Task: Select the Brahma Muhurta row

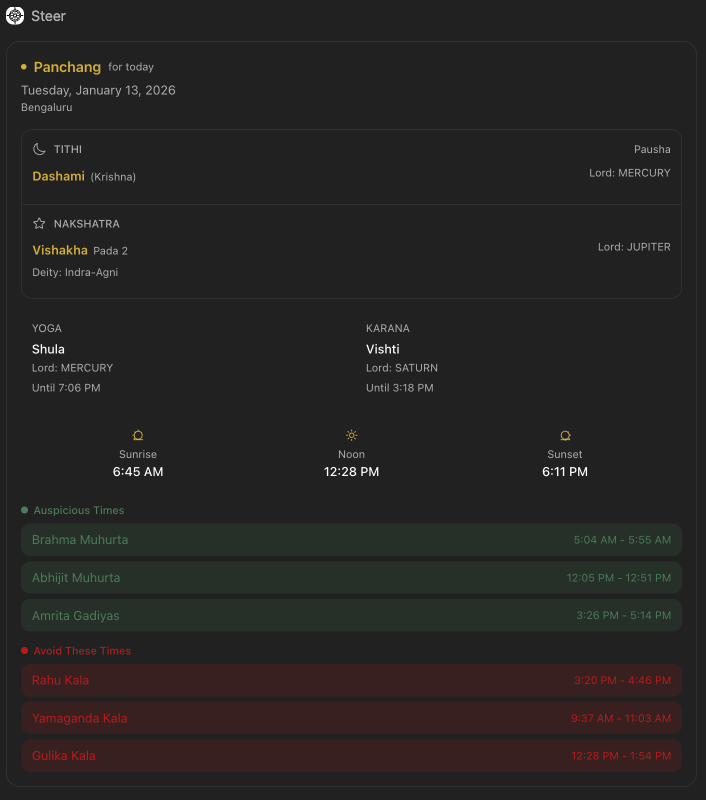Action: click(351, 540)
